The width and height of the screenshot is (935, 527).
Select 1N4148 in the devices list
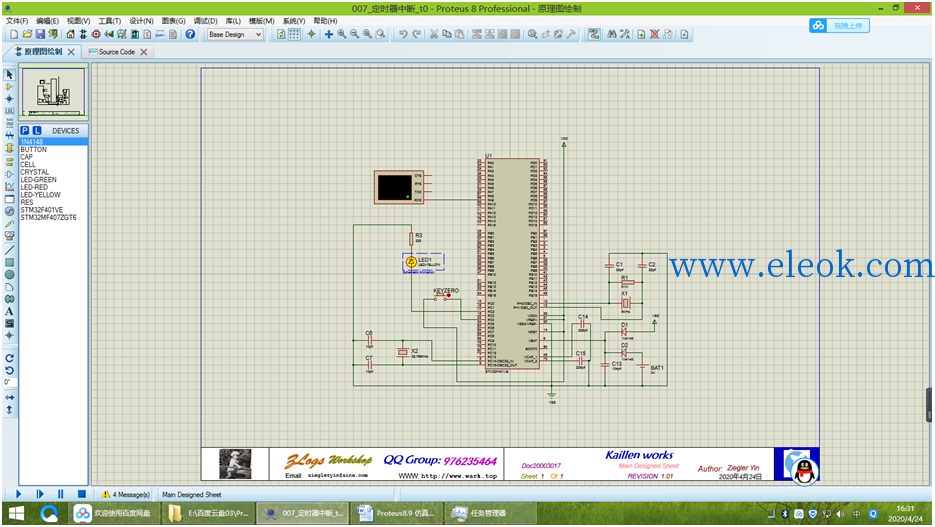tap(53, 142)
